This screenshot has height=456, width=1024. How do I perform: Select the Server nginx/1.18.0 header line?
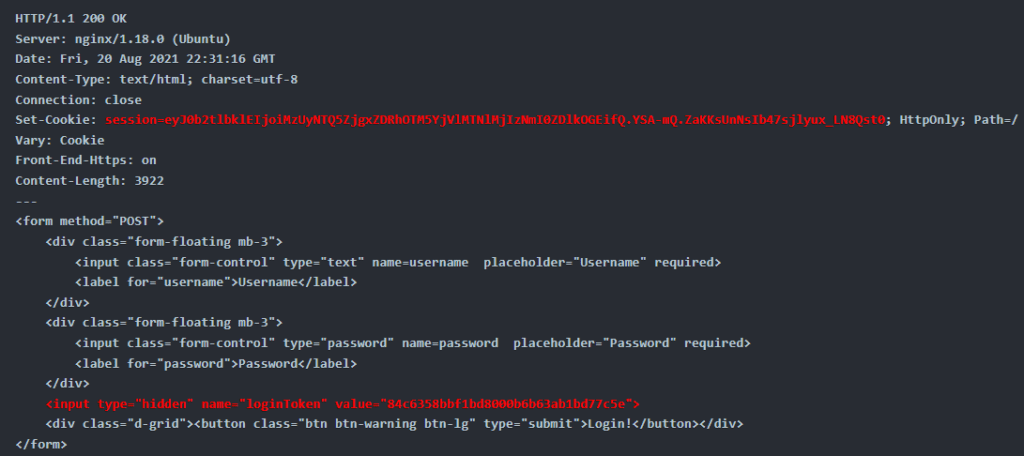tap(123, 39)
